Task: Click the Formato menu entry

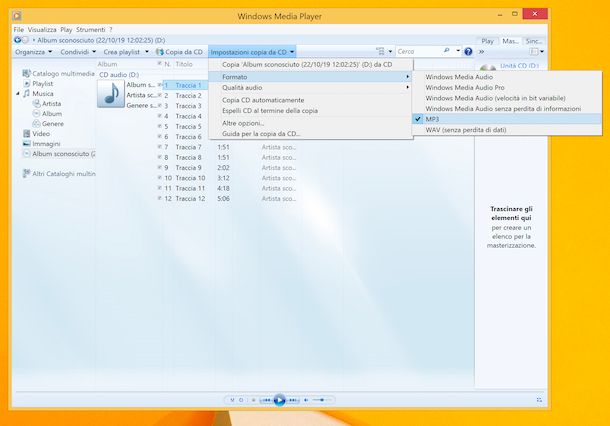Action: 310,77
